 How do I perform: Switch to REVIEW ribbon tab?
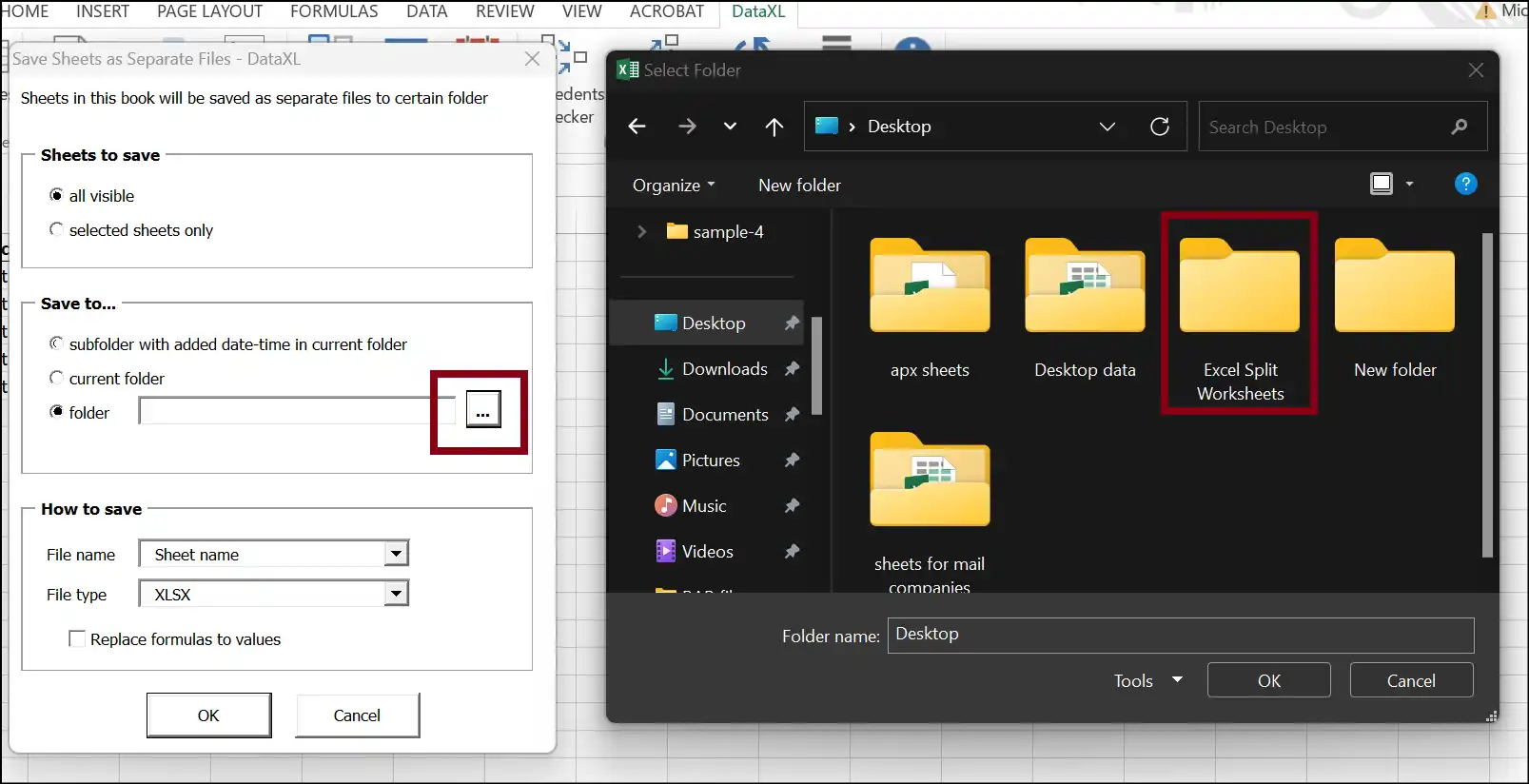tap(504, 11)
